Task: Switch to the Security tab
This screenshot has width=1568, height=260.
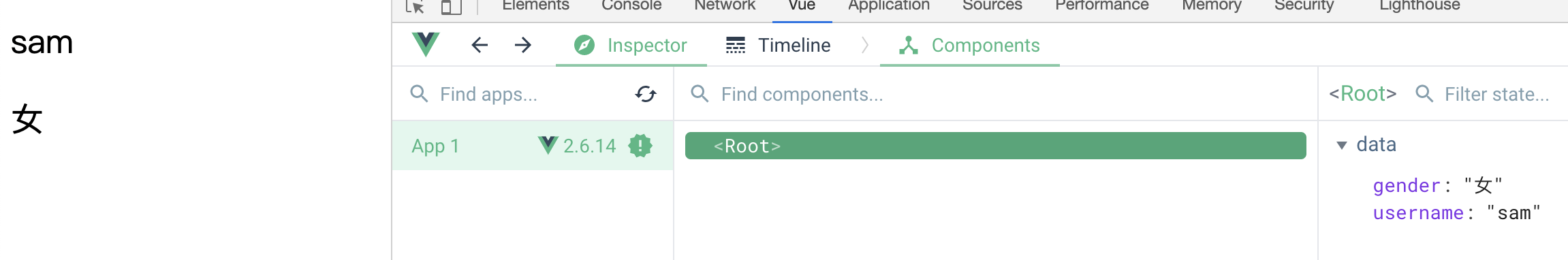Action: click(x=1304, y=5)
